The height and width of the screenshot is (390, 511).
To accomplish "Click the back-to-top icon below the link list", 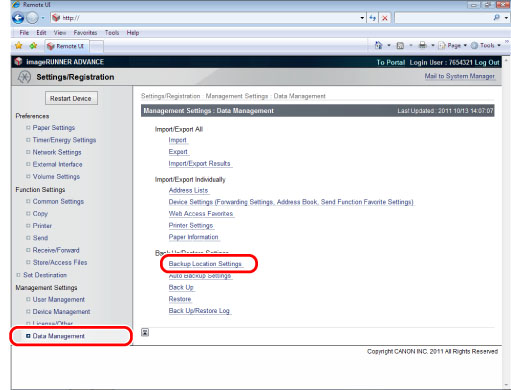I will 145,332.
